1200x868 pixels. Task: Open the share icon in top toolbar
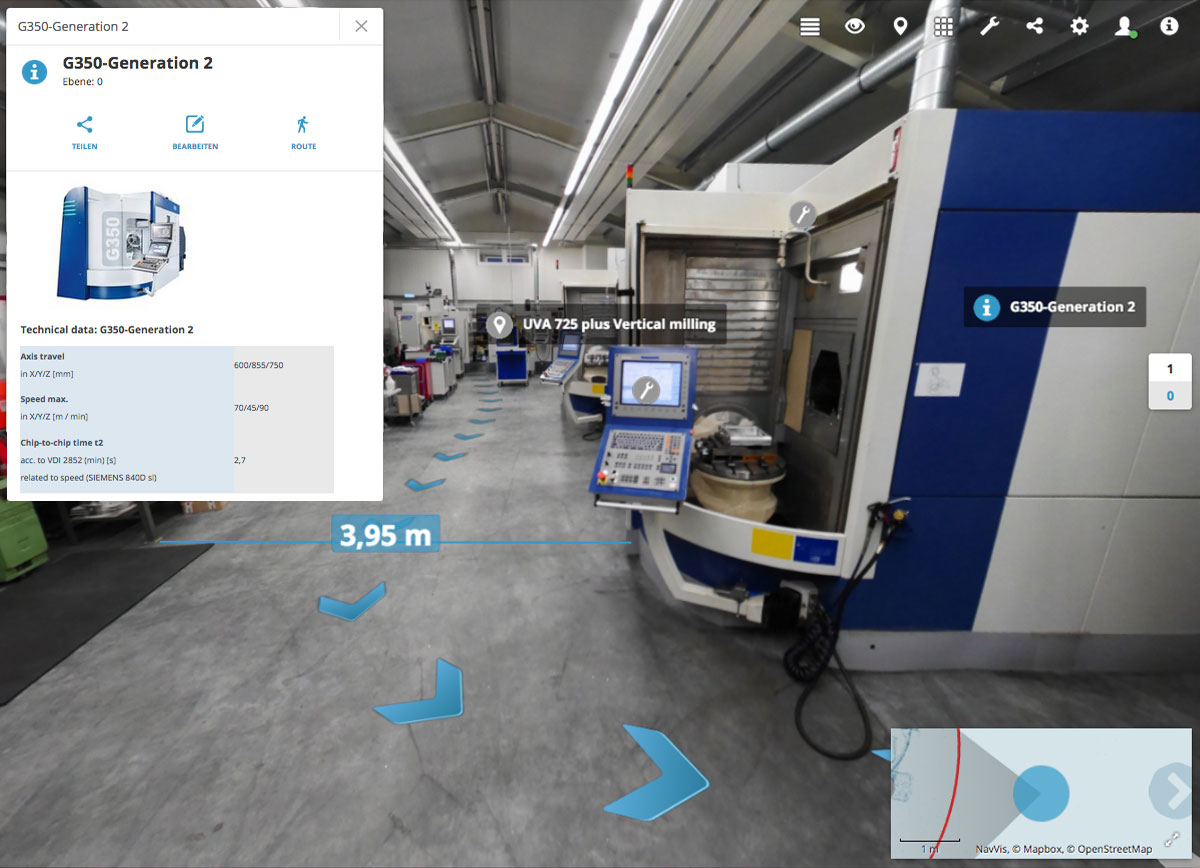1034,27
